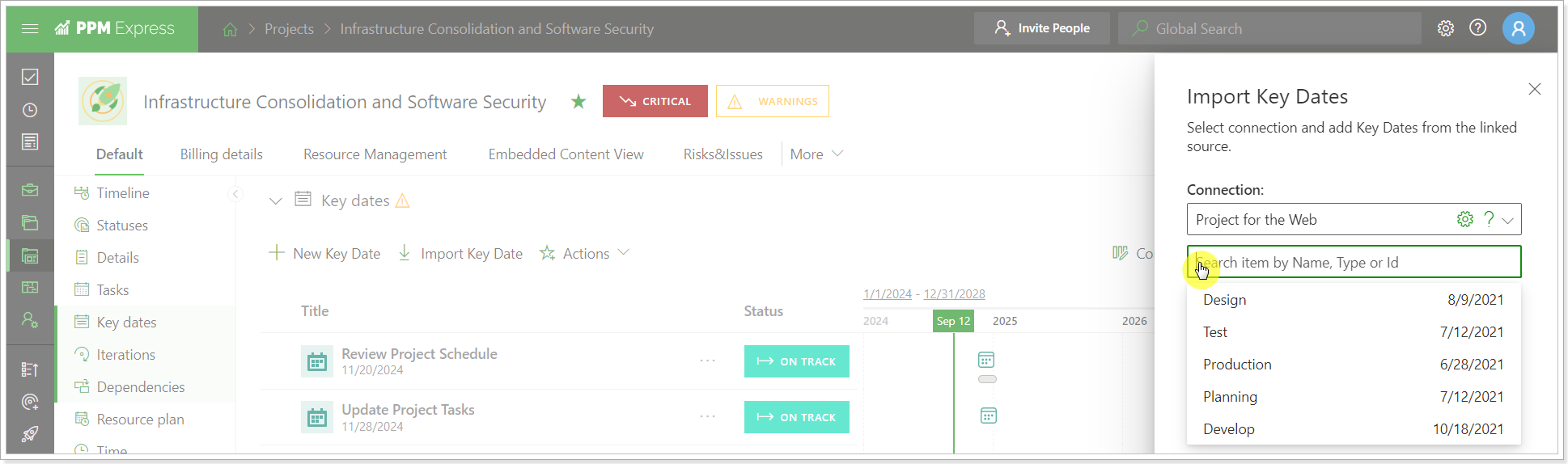The image size is (1568, 464).
Task: Open connection settings gear in Import panel
Action: (1465, 219)
